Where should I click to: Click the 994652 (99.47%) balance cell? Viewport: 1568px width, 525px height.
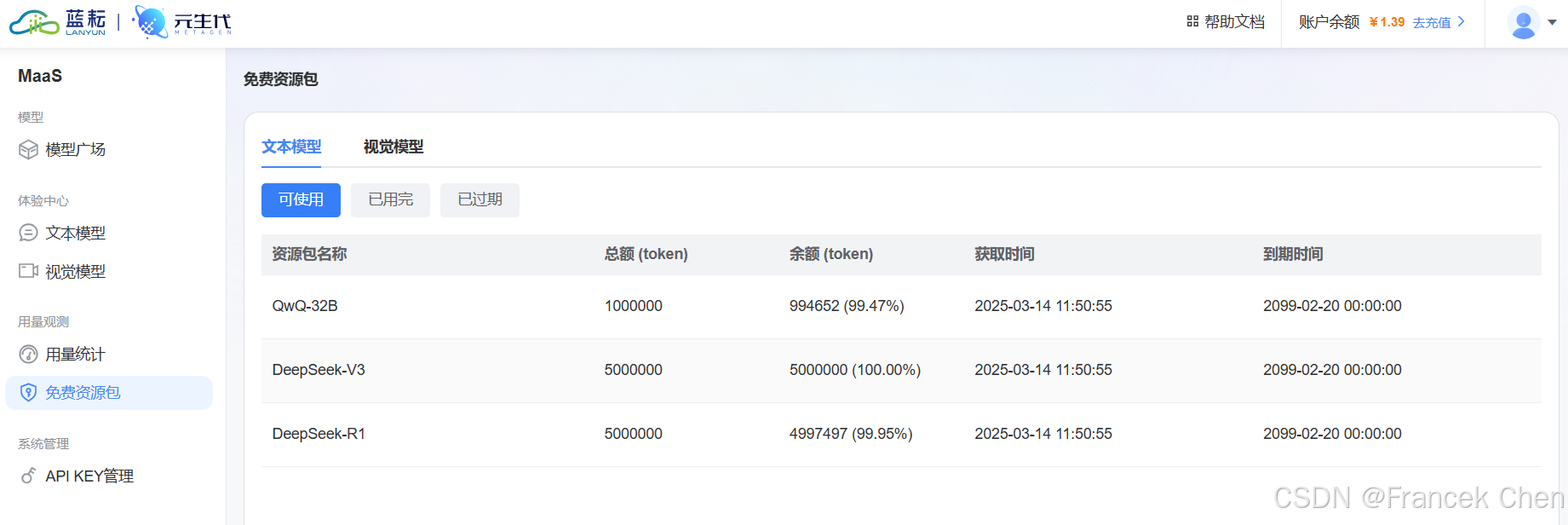point(847,306)
